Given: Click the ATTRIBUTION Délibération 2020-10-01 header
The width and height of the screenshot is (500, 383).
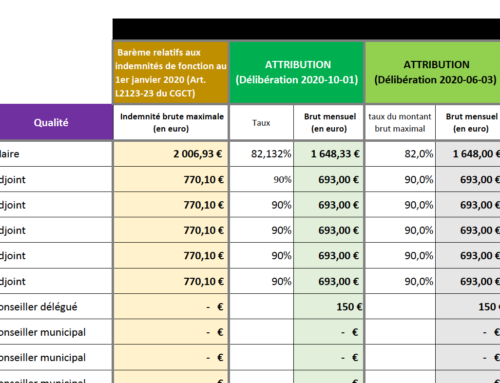Looking at the screenshot, I should (x=297, y=72).
